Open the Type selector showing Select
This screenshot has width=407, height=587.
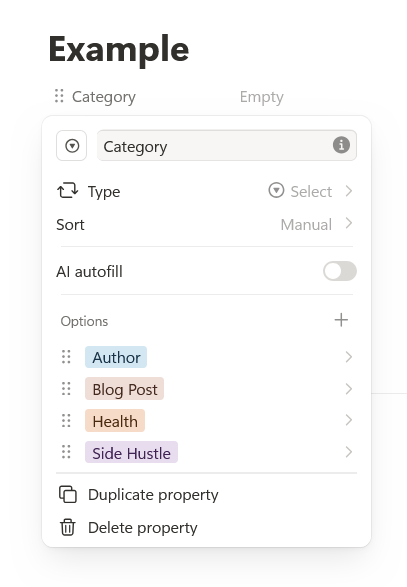pos(206,191)
